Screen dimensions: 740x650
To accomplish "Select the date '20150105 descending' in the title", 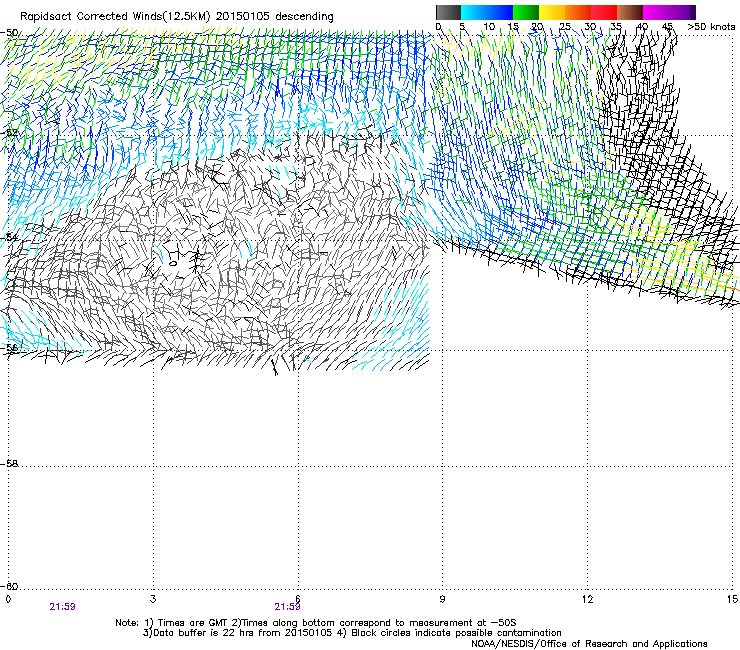I will pos(275,17).
